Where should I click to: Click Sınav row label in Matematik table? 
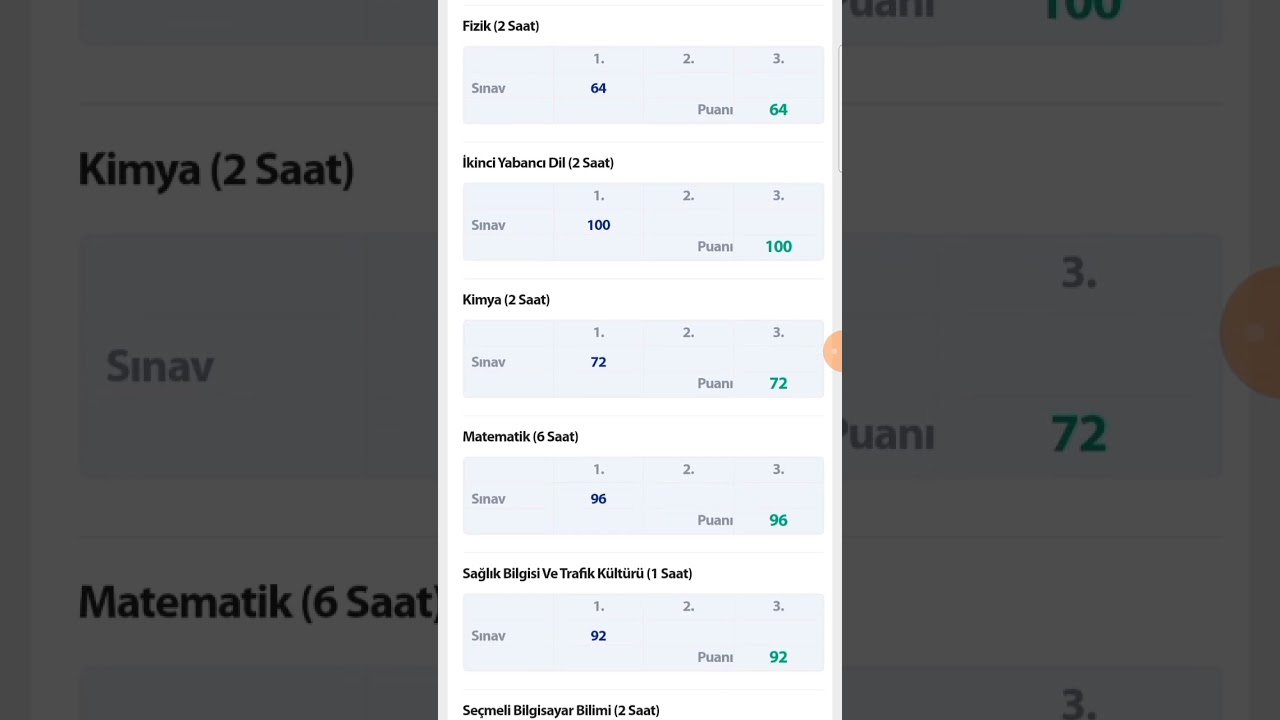(x=488, y=499)
